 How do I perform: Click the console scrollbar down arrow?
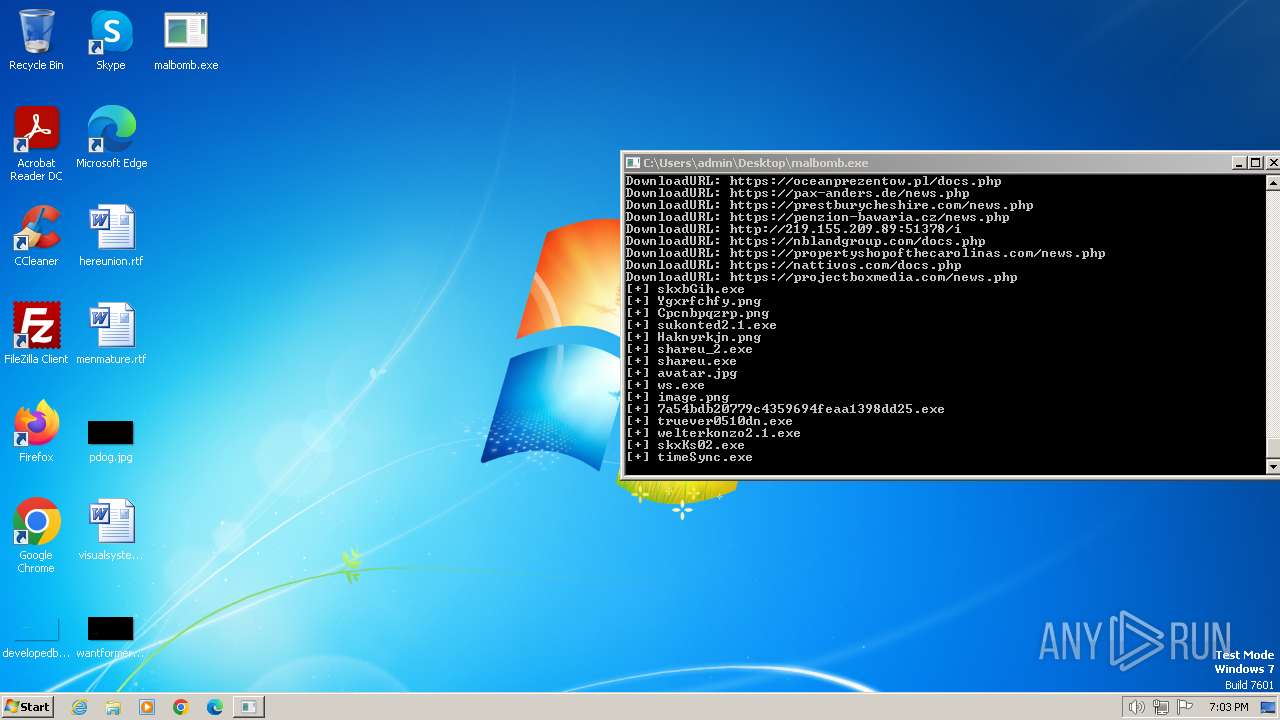point(1273,467)
